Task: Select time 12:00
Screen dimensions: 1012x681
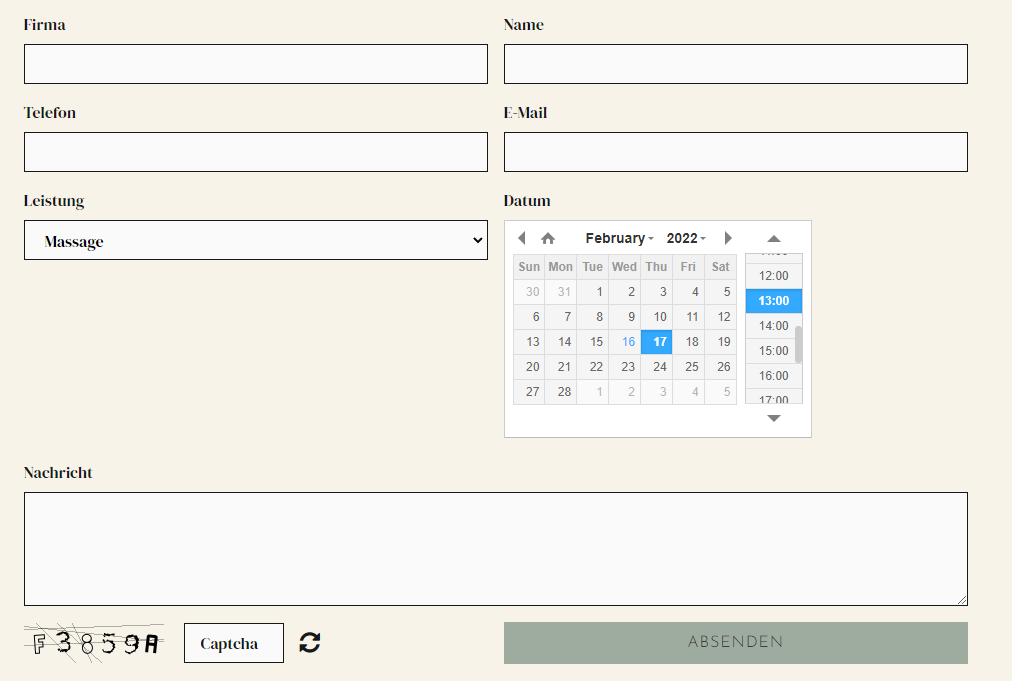Action: [774, 276]
